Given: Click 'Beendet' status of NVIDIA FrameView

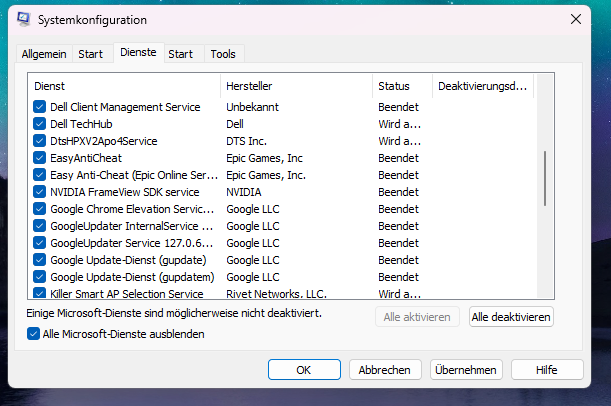Looking at the screenshot, I should (x=398, y=192).
